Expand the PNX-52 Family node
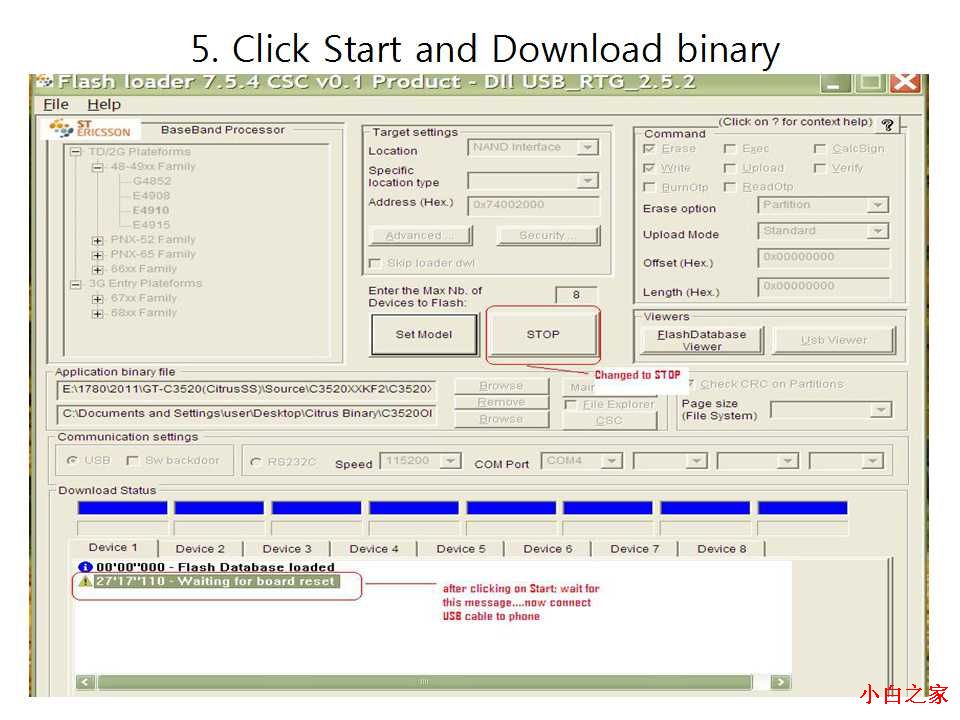The height and width of the screenshot is (720, 960). [x=97, y=240]
